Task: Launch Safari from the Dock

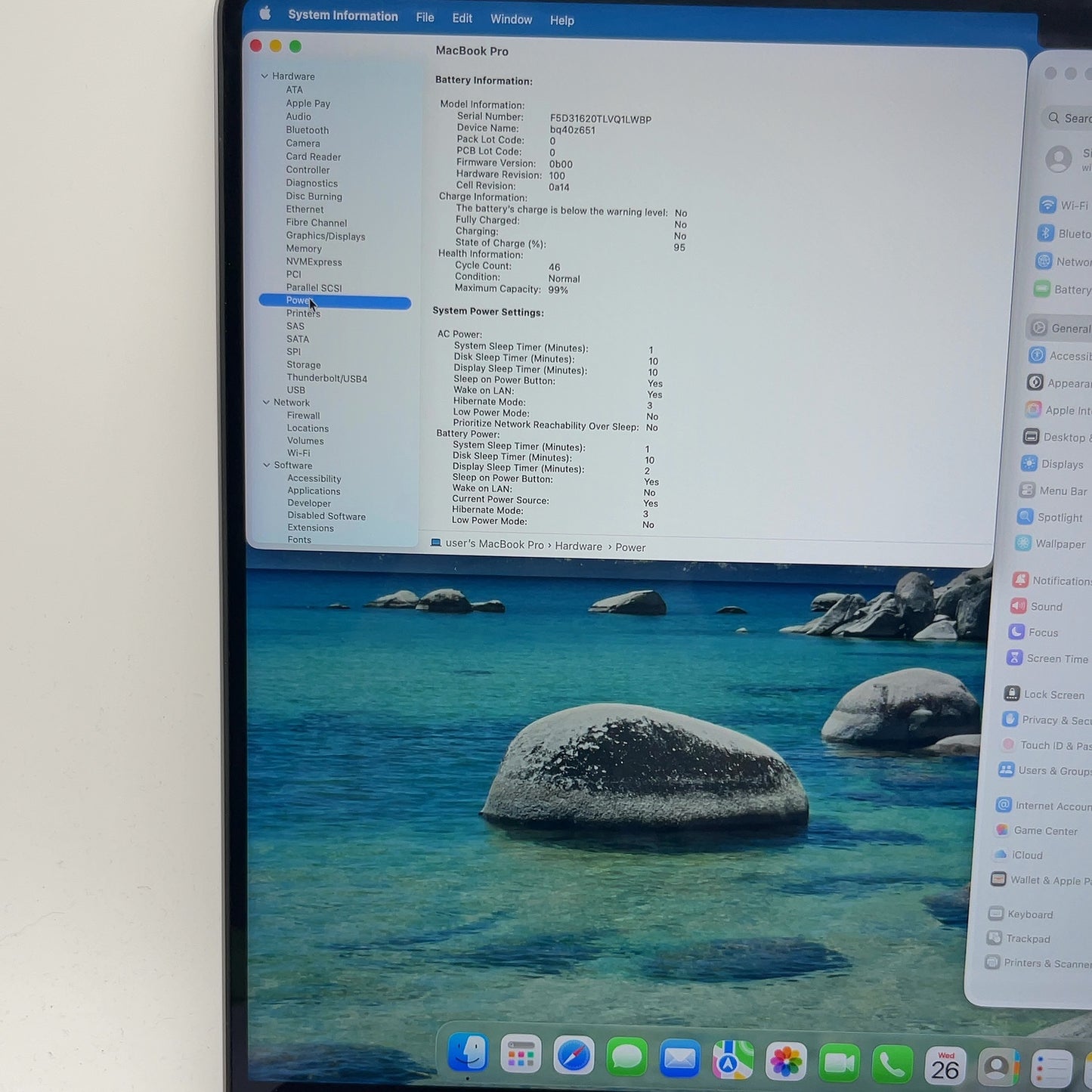Action: pos(574,1056)
